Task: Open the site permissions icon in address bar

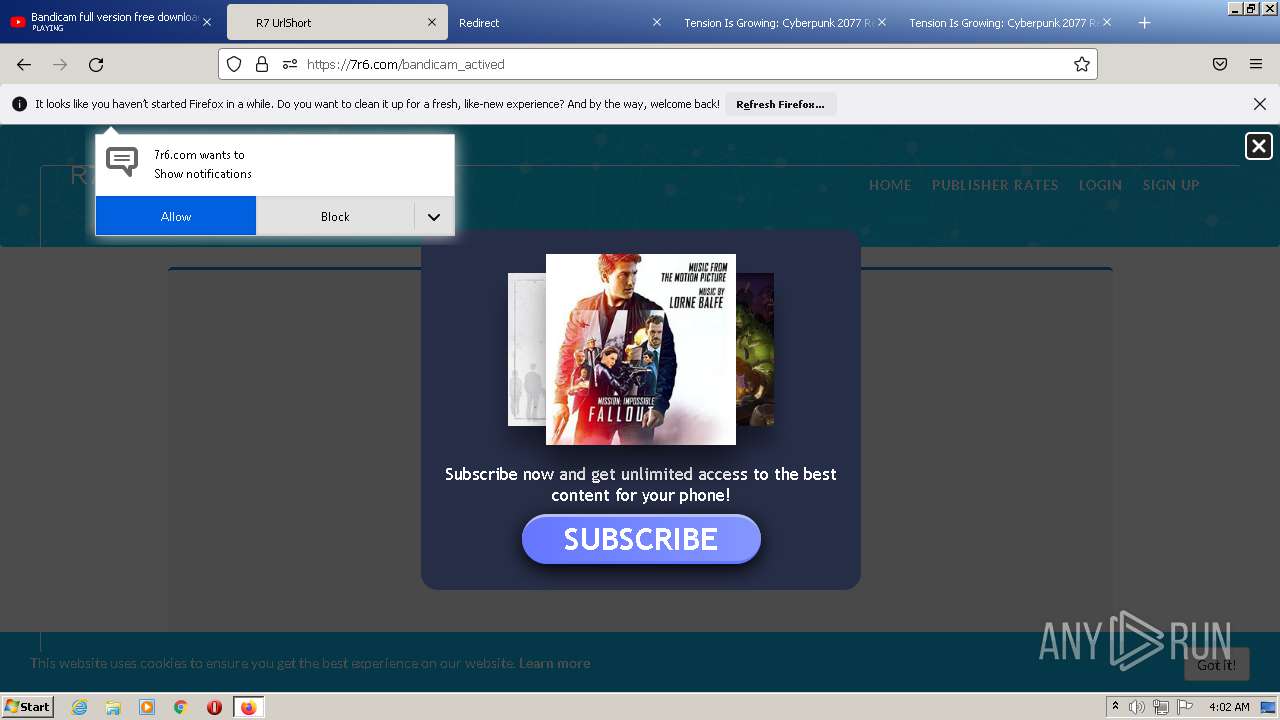Action: click(x=290, y=64)
